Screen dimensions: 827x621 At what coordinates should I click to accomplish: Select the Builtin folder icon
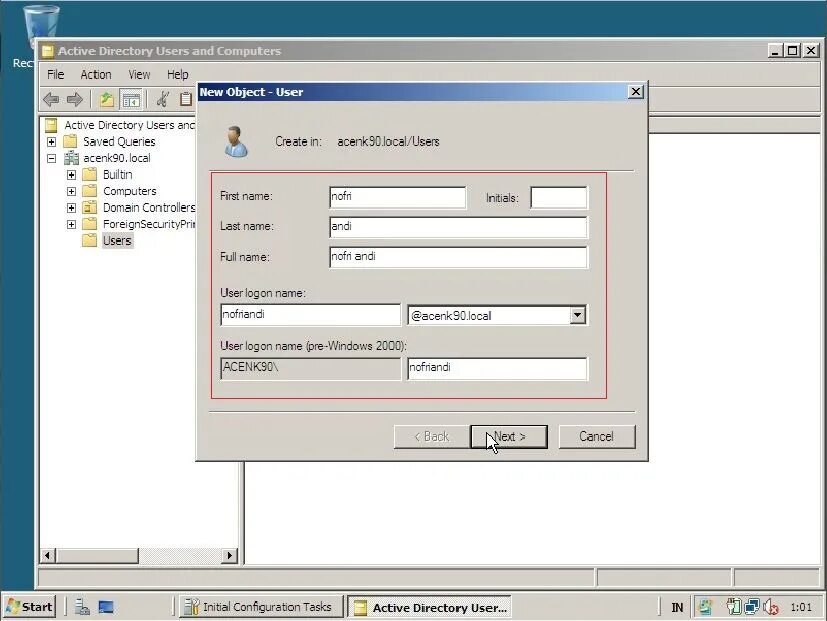point(90,174)
